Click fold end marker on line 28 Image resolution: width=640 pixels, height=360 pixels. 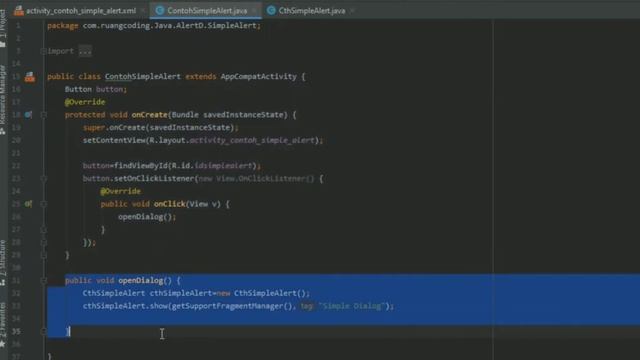43,242
